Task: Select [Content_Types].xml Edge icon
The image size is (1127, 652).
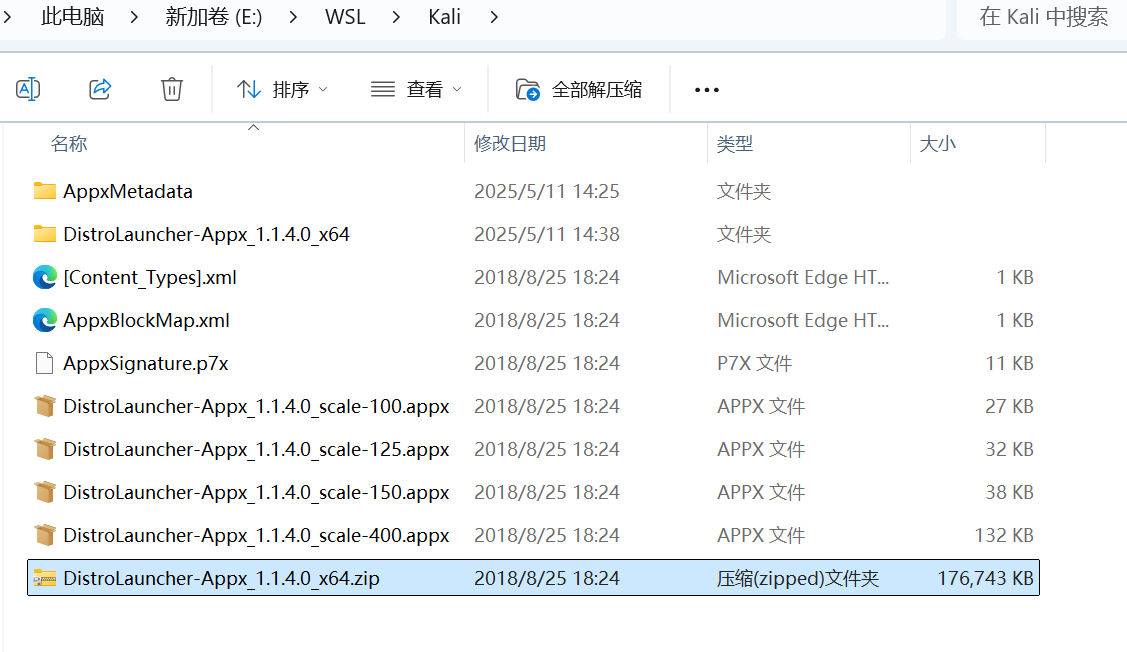Action: coord(45,277)
